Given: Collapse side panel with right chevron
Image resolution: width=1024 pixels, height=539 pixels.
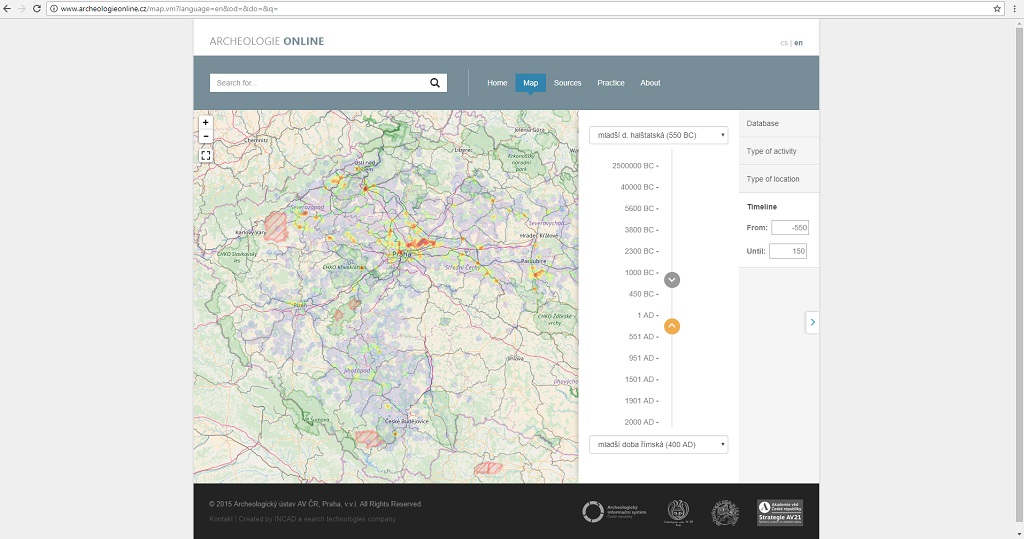Looking at the screenshot, I should (812, 322).
